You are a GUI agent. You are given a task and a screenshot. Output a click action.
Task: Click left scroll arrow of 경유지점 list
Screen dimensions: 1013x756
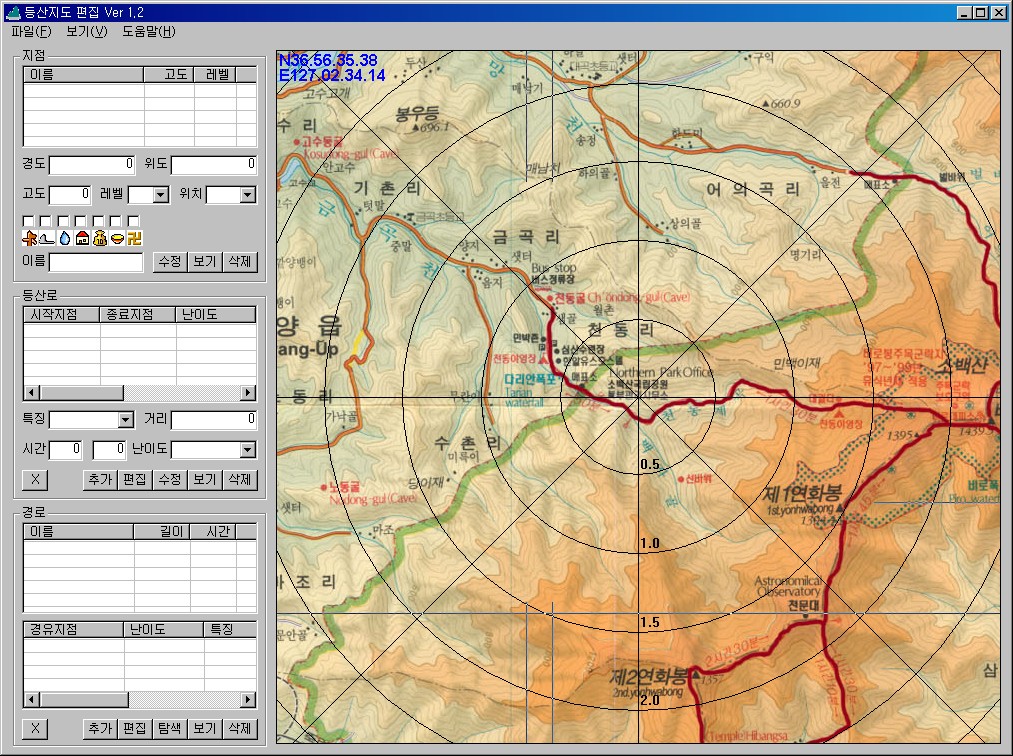pos(32,700)
